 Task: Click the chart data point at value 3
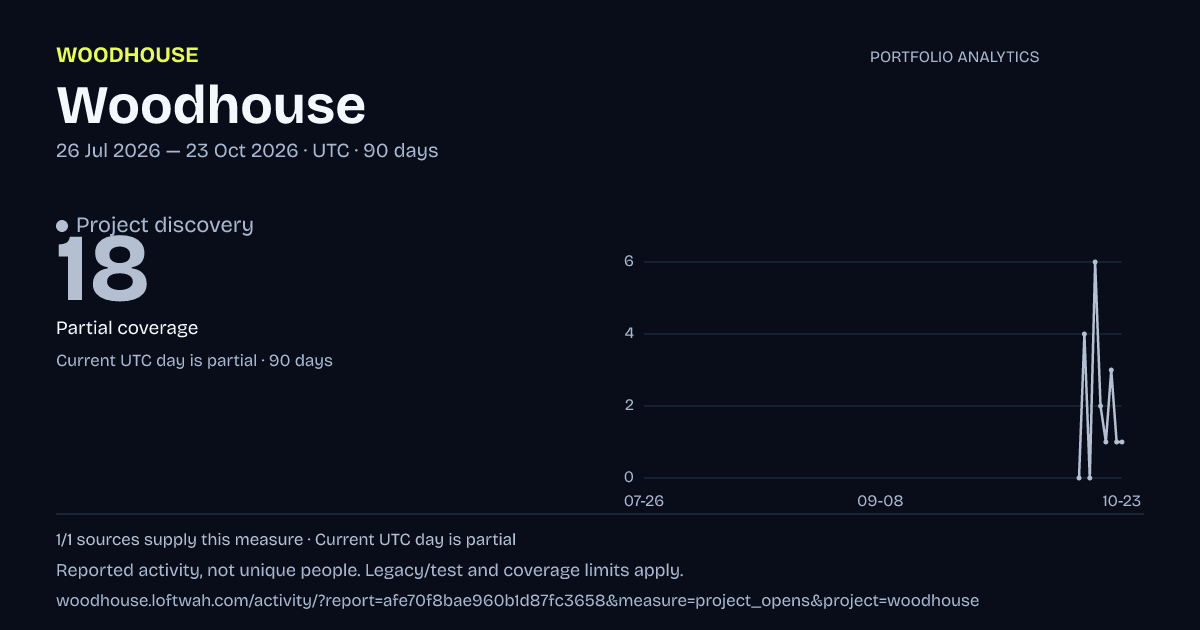tap(1111, 370)
